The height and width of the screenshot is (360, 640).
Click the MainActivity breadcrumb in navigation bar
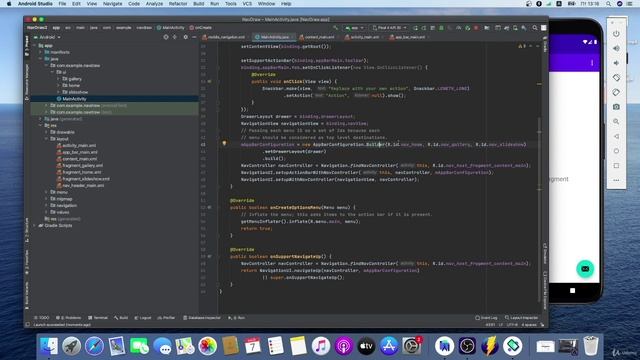pos(171,28)
